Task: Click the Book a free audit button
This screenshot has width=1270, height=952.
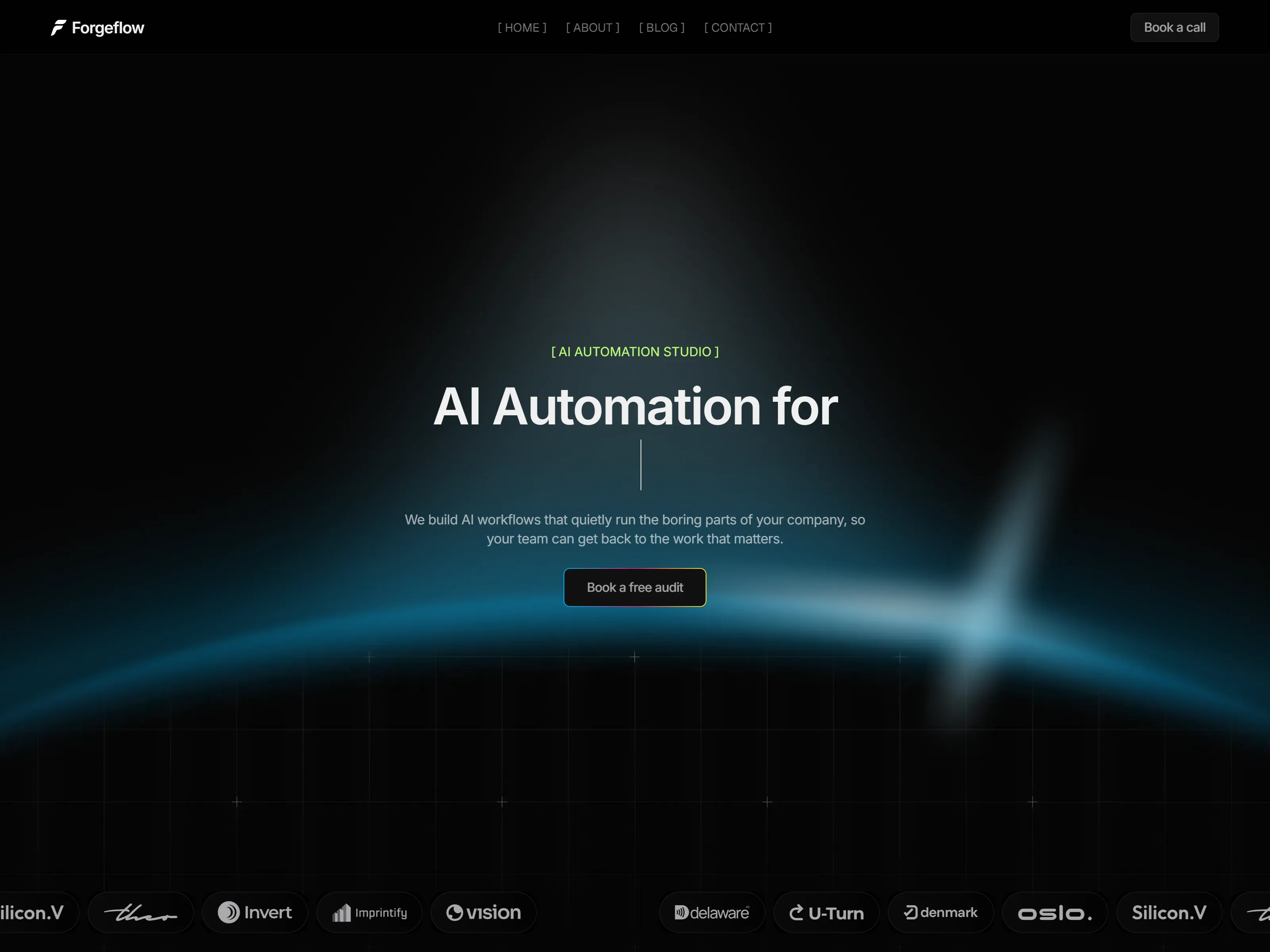Action: pos(635,587)
